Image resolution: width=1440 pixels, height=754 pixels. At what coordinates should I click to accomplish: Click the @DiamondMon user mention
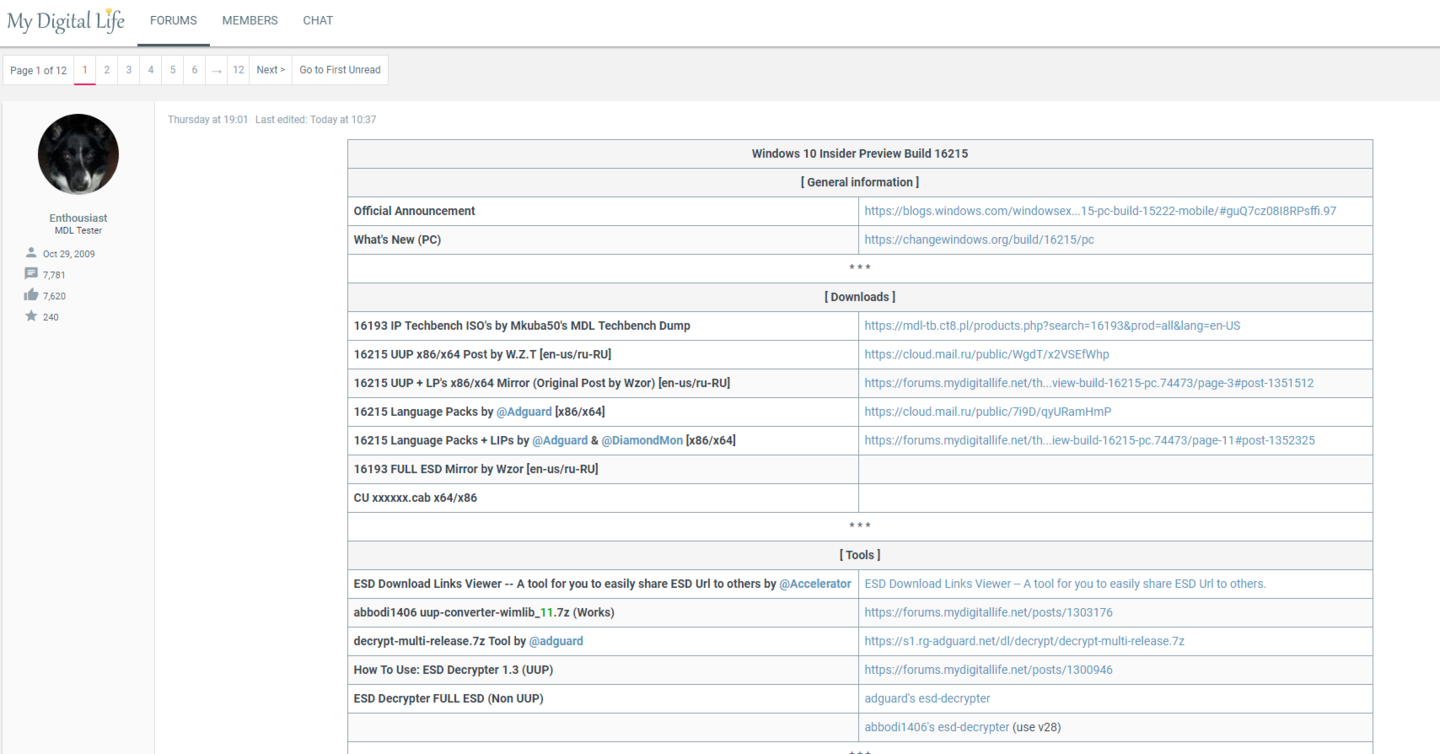[x=641, y=440]
